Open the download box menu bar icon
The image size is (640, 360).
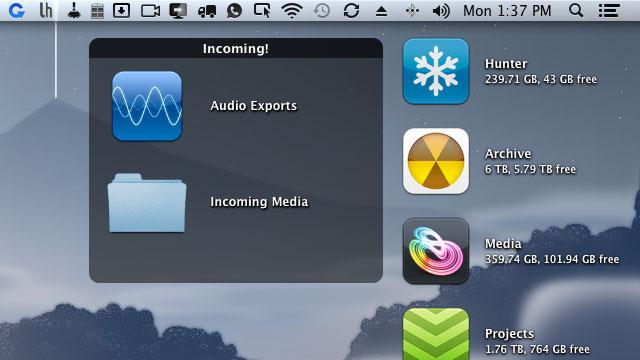pyautogui.click(x=121, y=11)
